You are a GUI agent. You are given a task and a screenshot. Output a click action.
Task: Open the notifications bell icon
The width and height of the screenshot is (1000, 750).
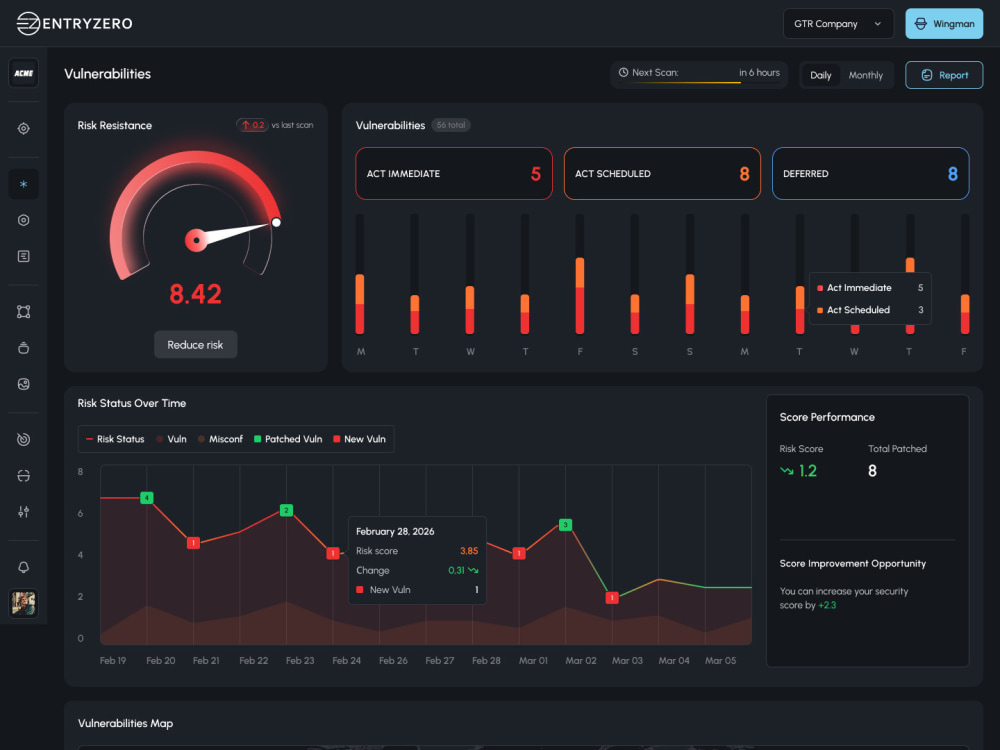24,567
